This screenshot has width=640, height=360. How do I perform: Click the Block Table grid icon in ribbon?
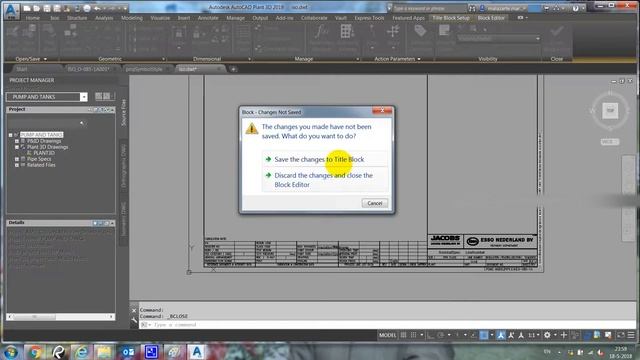coord(347,31)
